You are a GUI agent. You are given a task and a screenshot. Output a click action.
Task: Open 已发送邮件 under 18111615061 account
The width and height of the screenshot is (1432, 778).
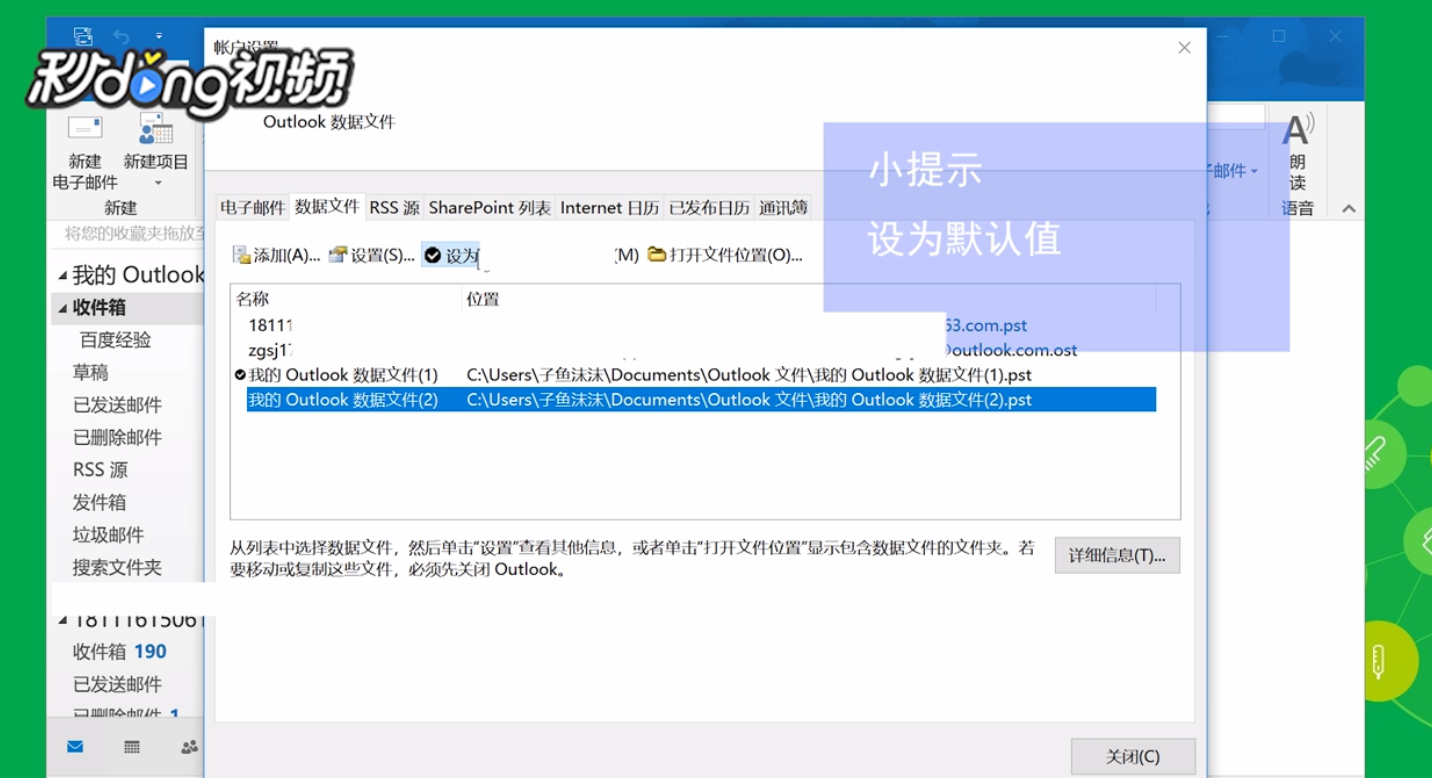(117, 685)
